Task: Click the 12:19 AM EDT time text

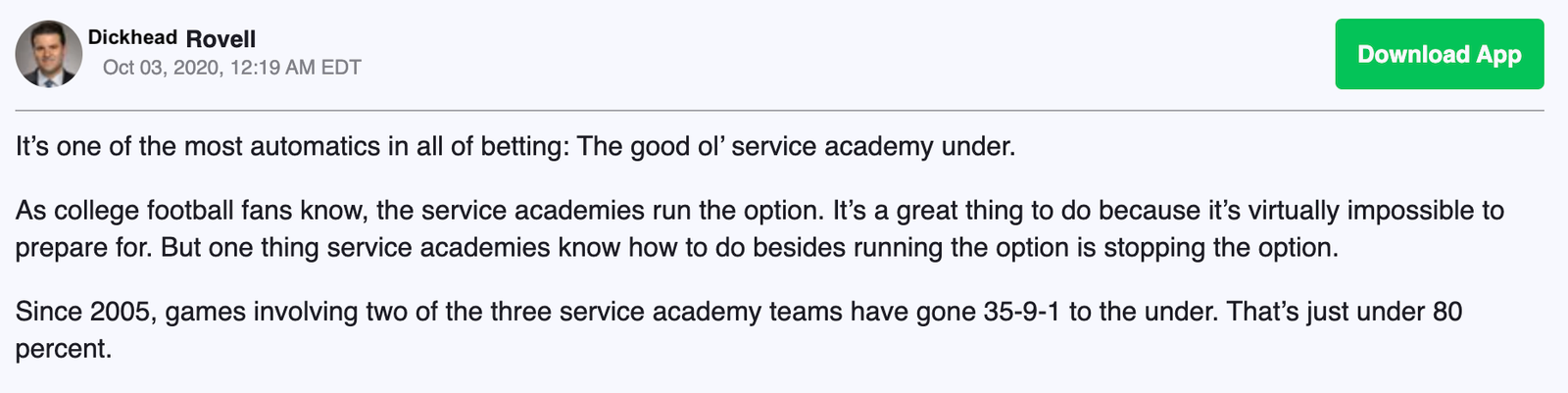Action: click(296, 68)
